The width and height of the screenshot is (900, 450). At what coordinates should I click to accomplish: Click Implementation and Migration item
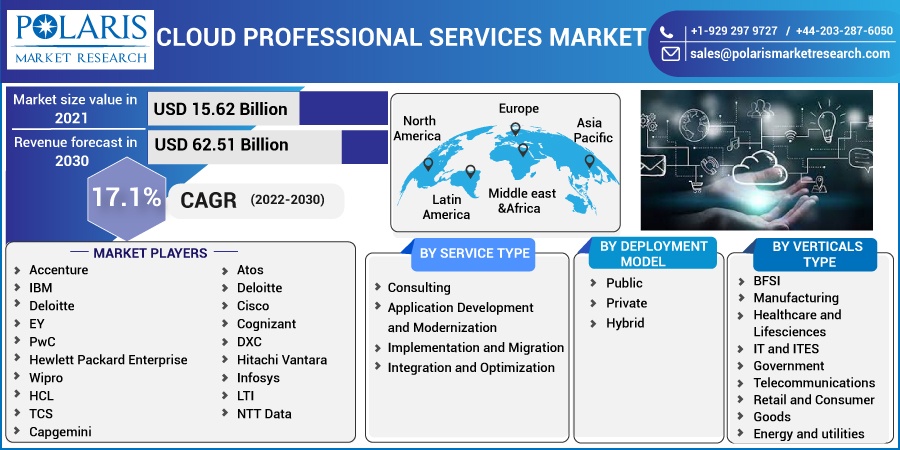pyautogui.click(x=476, y=347)
